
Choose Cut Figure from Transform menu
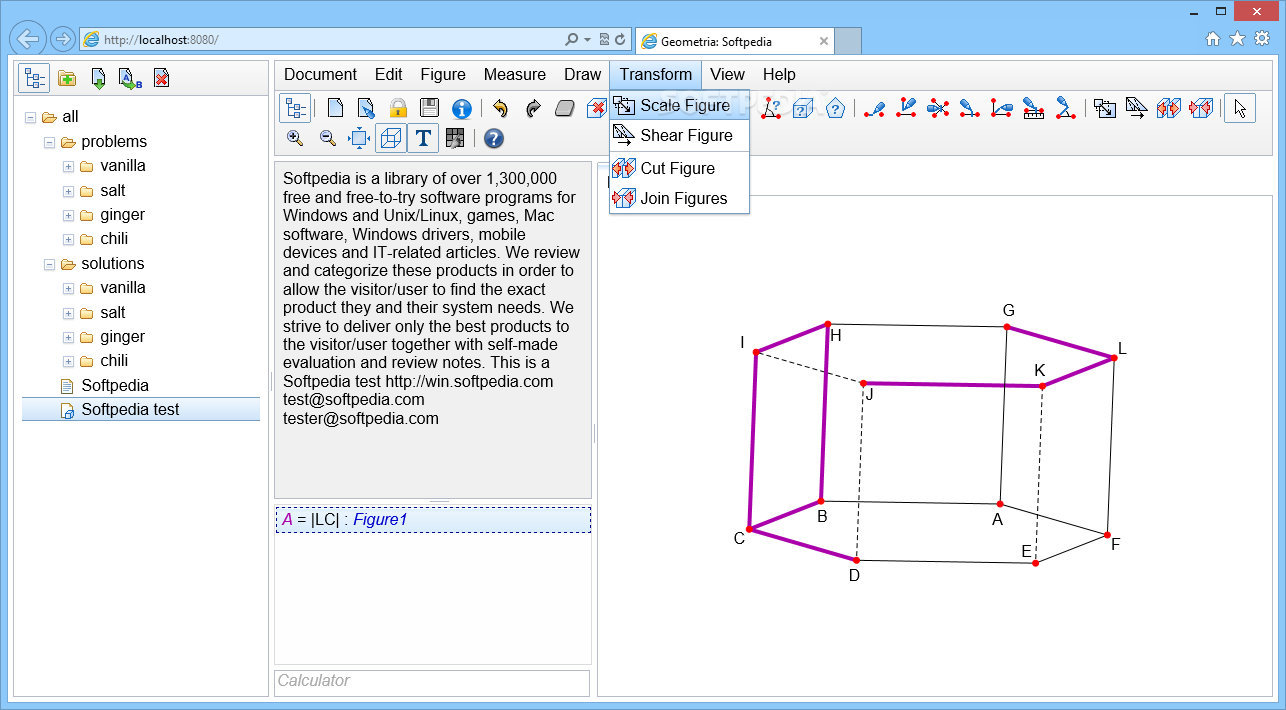[x=679, y=168]
